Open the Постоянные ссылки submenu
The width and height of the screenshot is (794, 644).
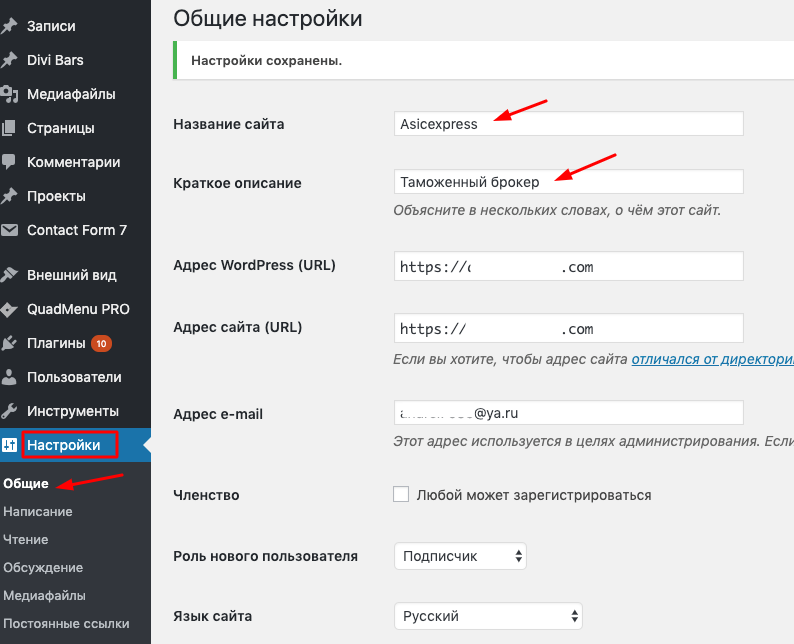pos(66,624)
